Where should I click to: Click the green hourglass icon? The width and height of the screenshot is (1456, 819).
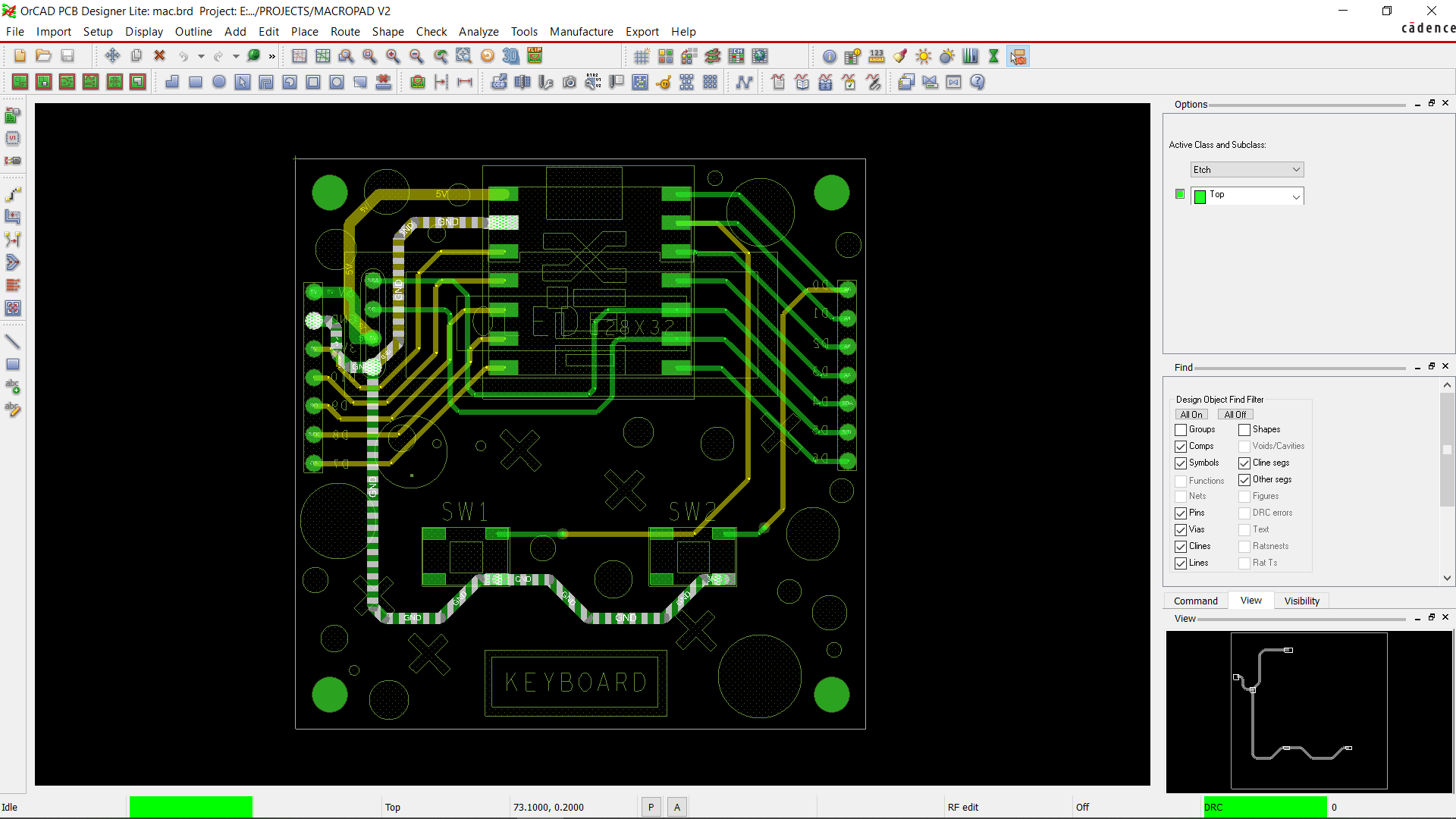tap(993, 56)
